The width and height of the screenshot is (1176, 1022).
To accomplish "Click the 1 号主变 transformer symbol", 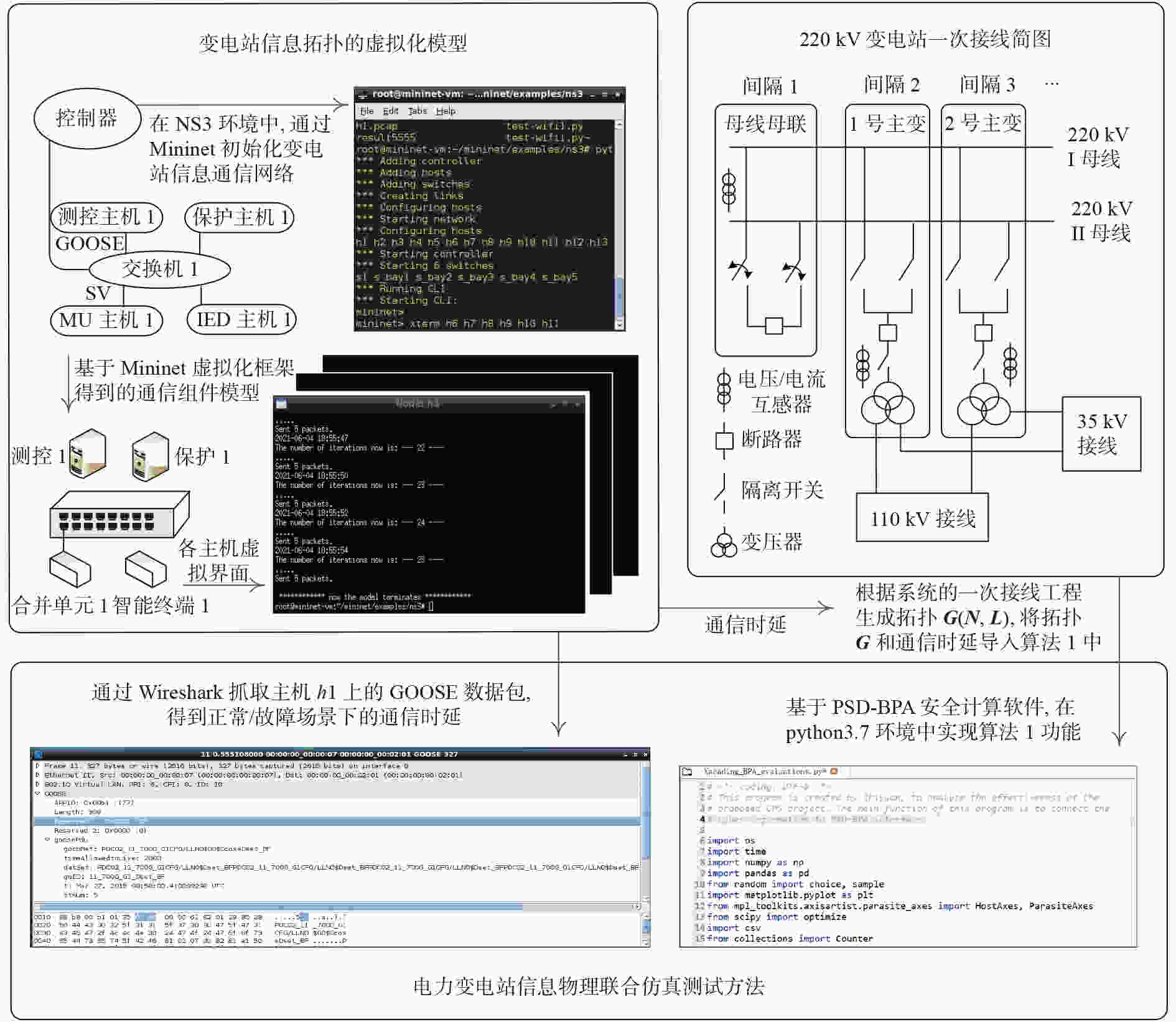I will pos(888,403).
